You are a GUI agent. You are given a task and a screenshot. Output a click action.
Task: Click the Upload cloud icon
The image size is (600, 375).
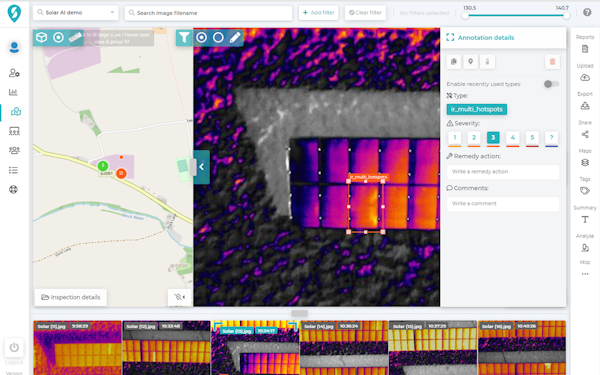585,78
